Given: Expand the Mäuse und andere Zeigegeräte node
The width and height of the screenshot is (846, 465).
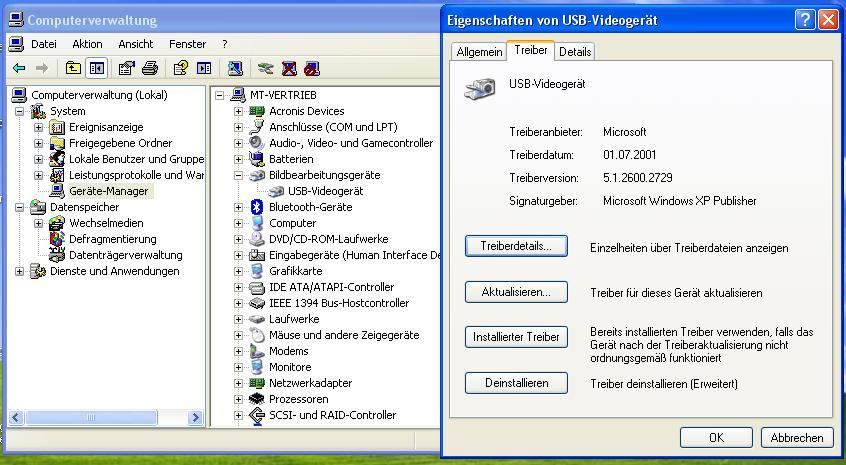Looking at the screenshot, I should (238, 335).
